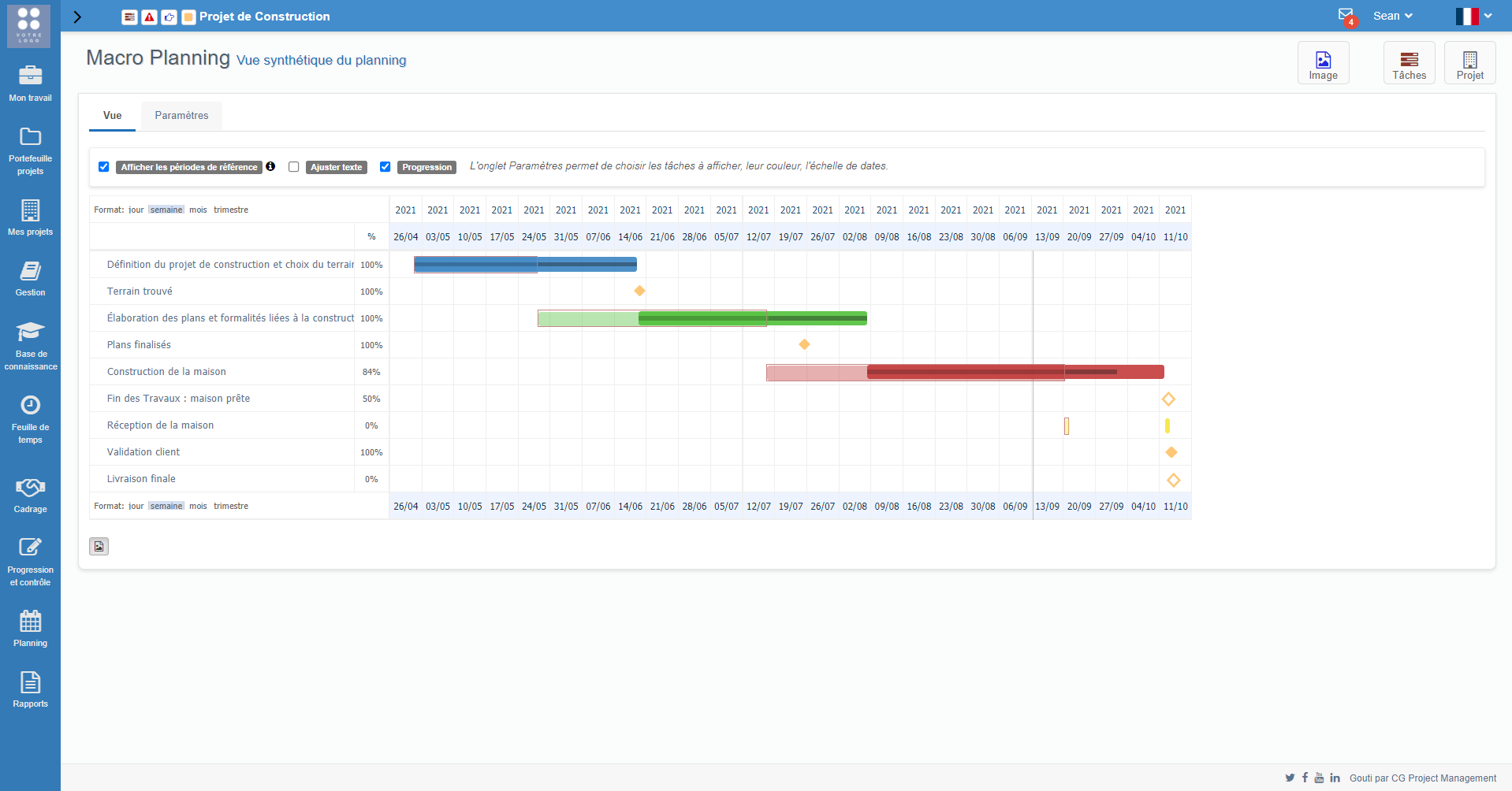Click the info icon beside reference periods
The width and height of the screenshot is (1512, 791).
[x=270, y=166]
